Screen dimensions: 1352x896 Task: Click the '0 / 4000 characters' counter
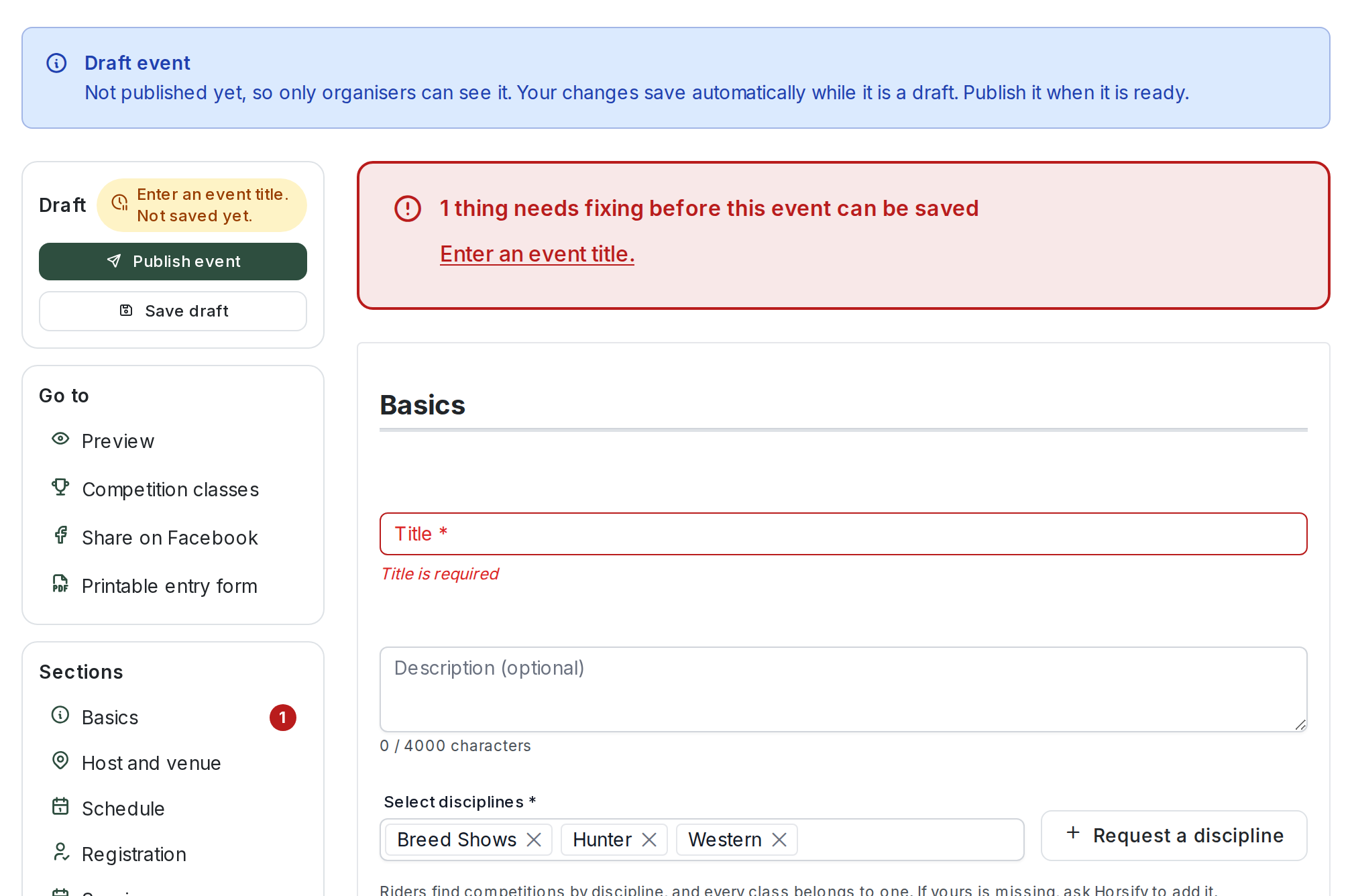(455, 746)
